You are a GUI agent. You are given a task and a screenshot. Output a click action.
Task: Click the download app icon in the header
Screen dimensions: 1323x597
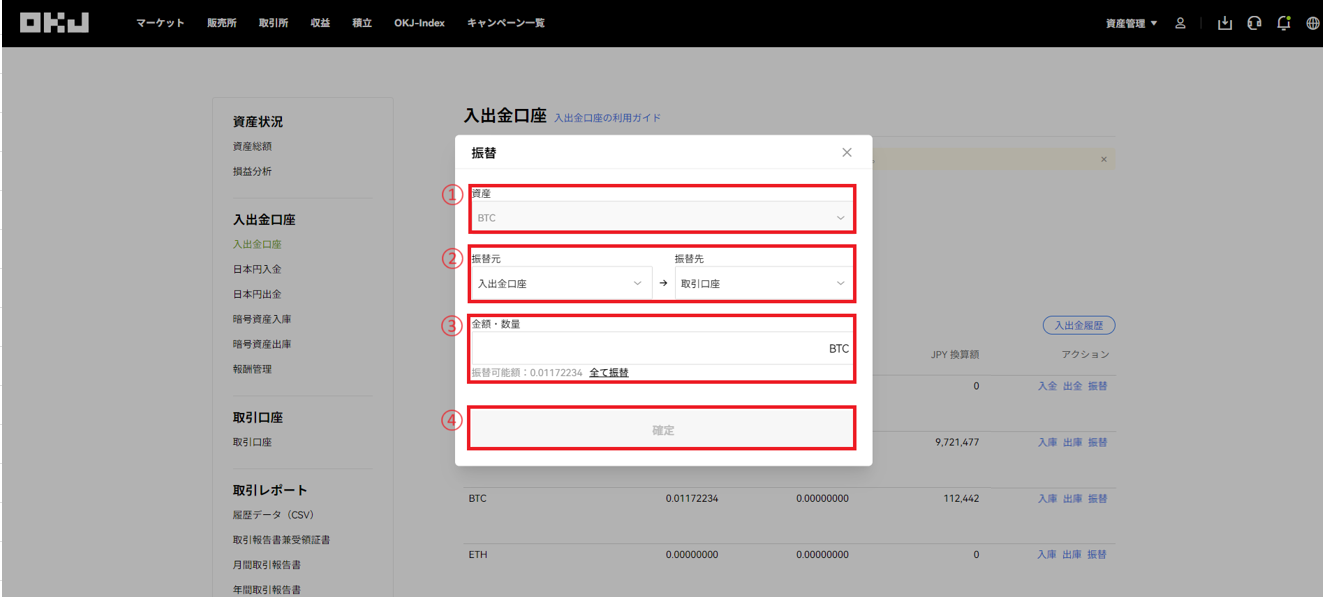1225,23
